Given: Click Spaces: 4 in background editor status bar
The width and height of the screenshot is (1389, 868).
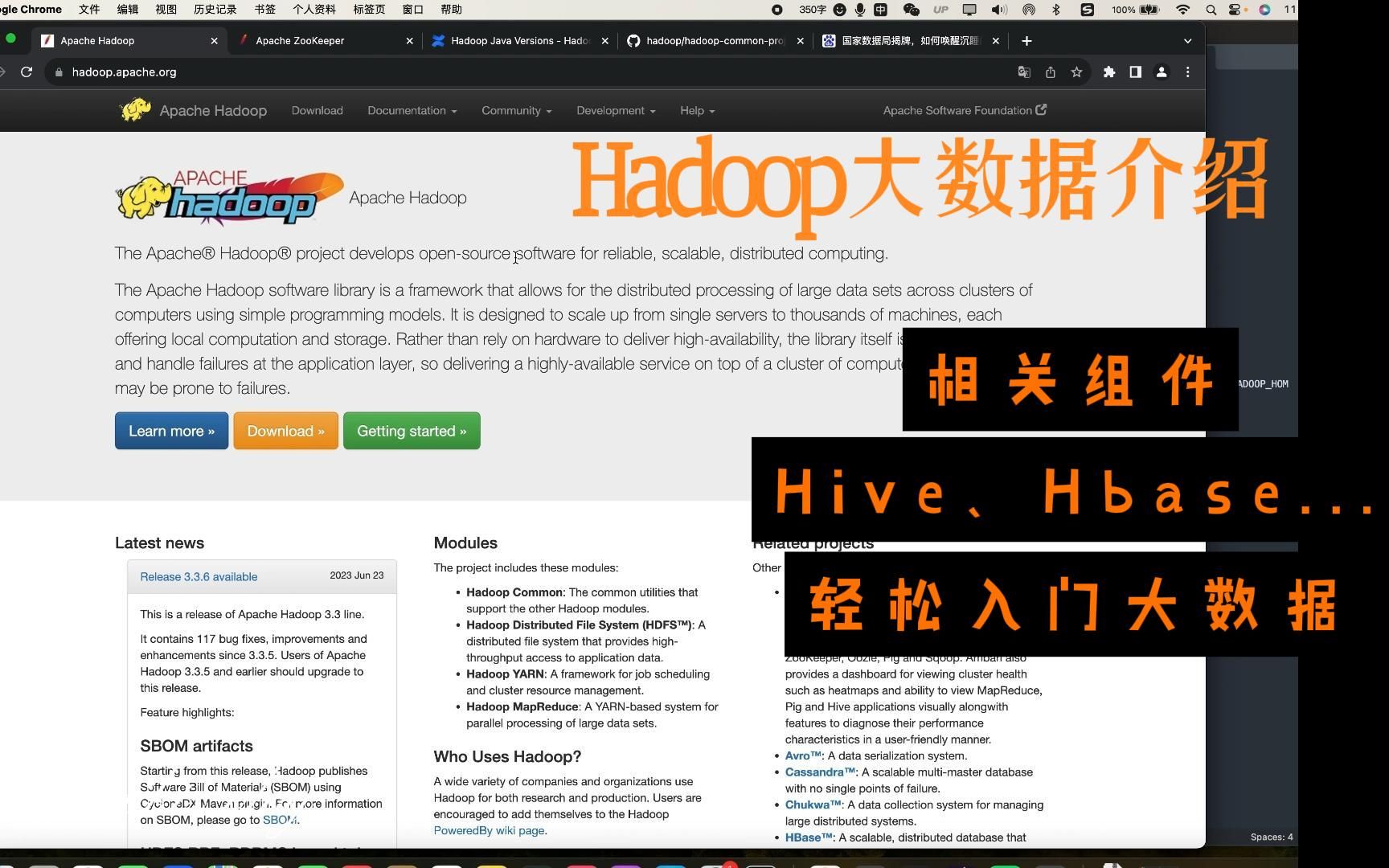Looking at the screenshot, I should [1272, 837].
